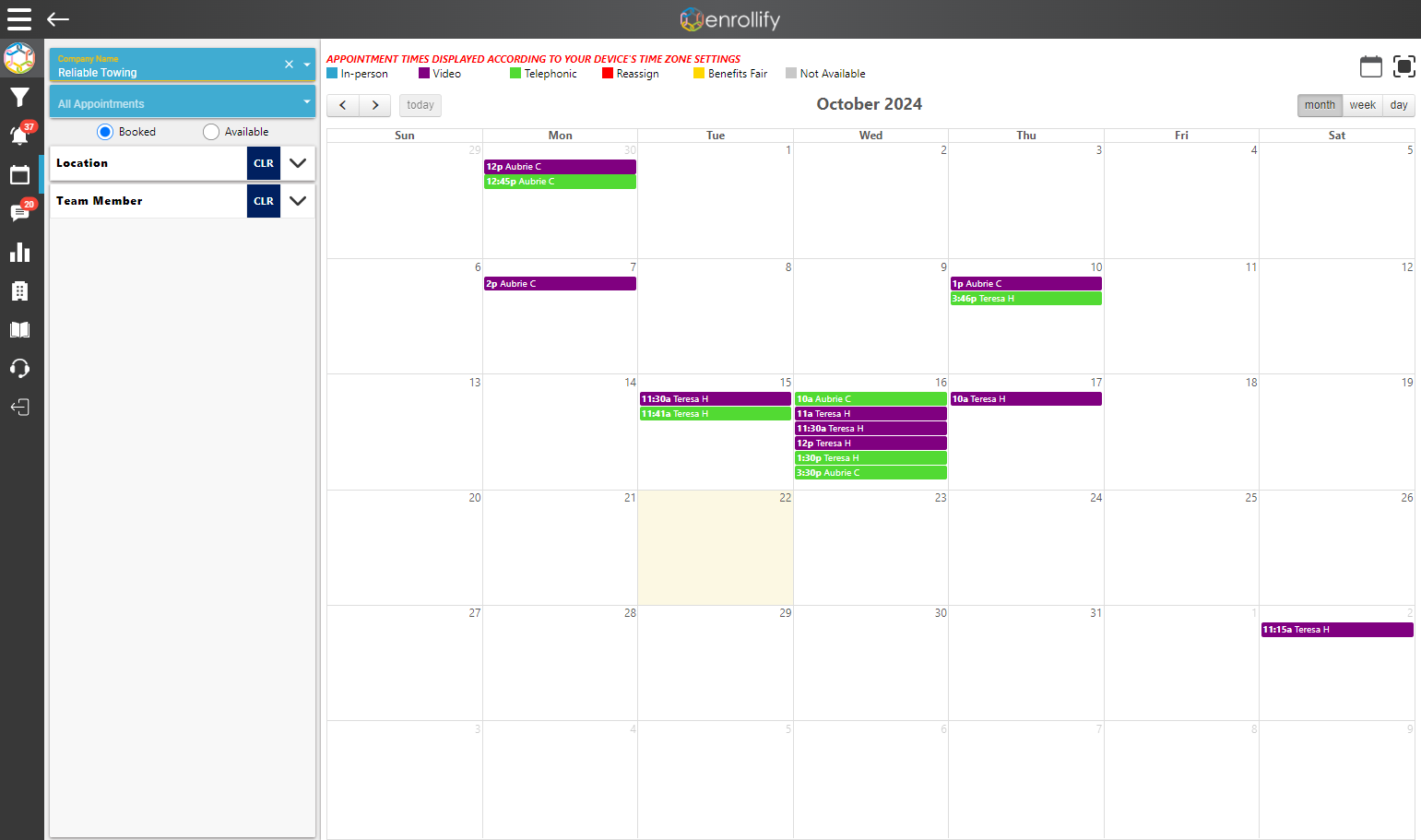Viewport: 1421px width, 840px height.
Task: Go to the next month
Action: 375,105
